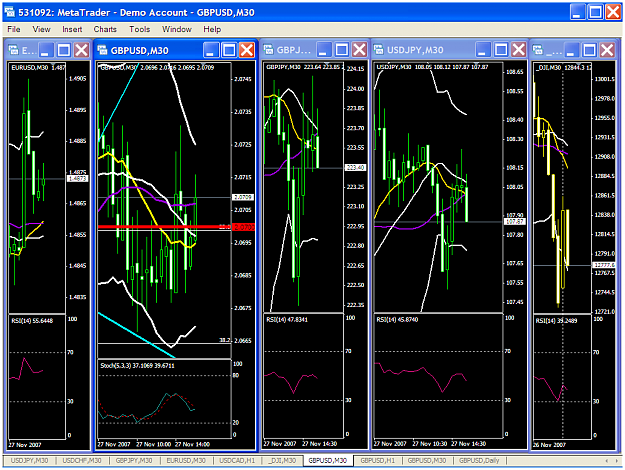The width and height of the screenshot is (625, 470).
Task: Maximize the USDJPY,M30 chart window
Action: (x=501, y=50)
